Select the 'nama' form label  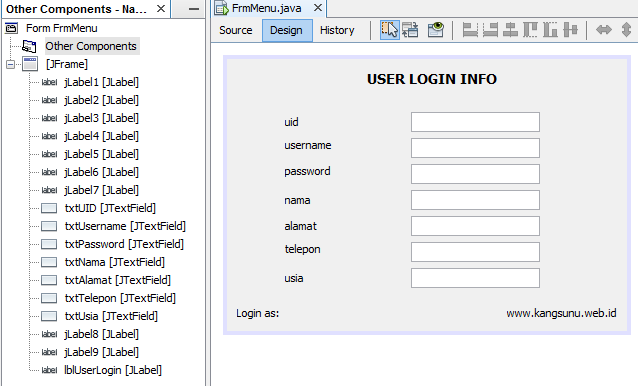pos(297,200)
